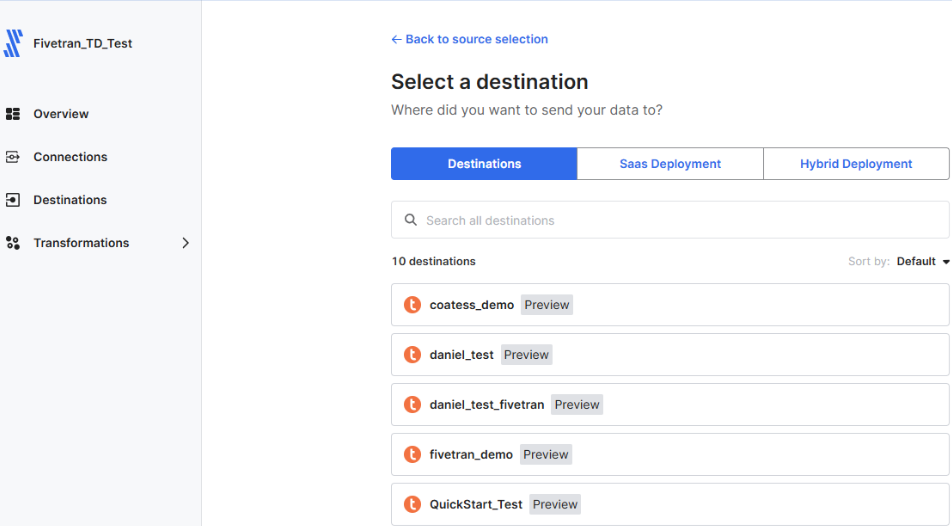Click the coatess_demo destination icon
This screenshot has height=526, width=952.
412,305
